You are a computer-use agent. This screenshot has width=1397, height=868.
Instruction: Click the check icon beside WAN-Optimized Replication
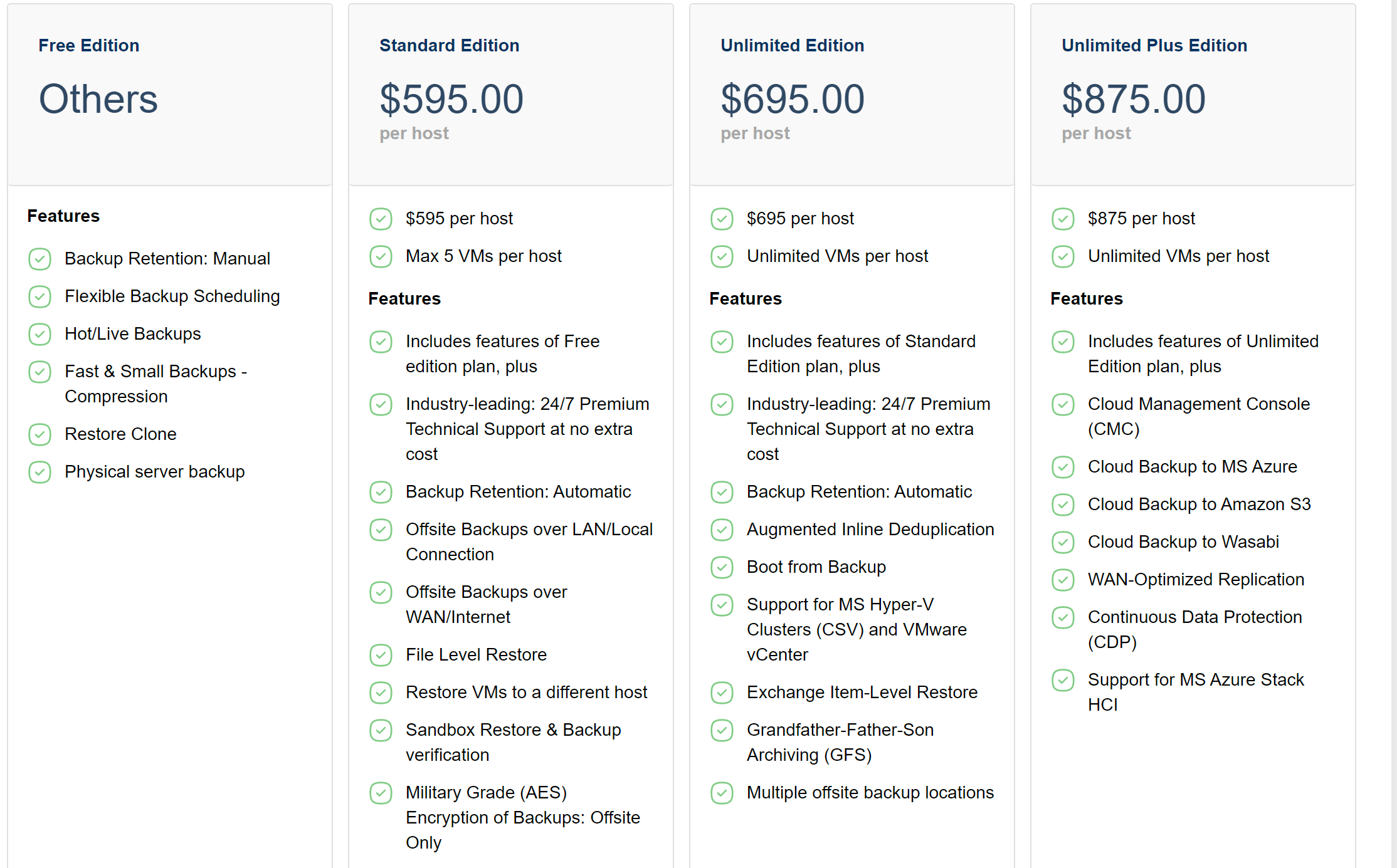1063,580
